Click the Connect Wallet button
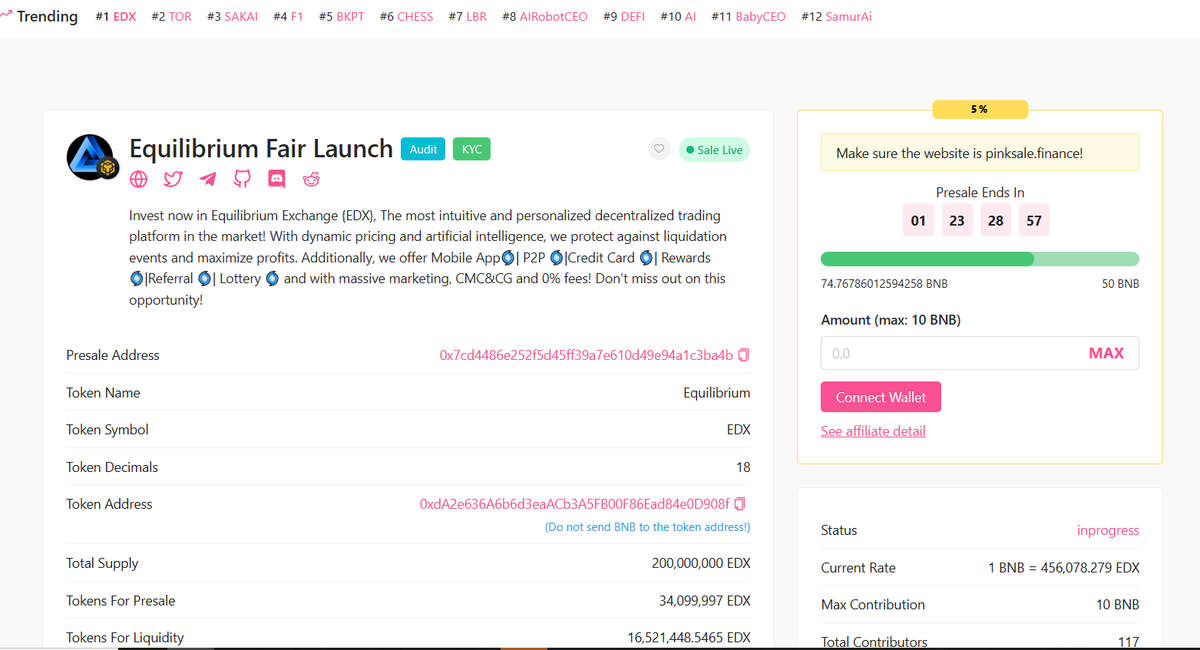This screenshot has width=1200, height=650. [881, 397]
